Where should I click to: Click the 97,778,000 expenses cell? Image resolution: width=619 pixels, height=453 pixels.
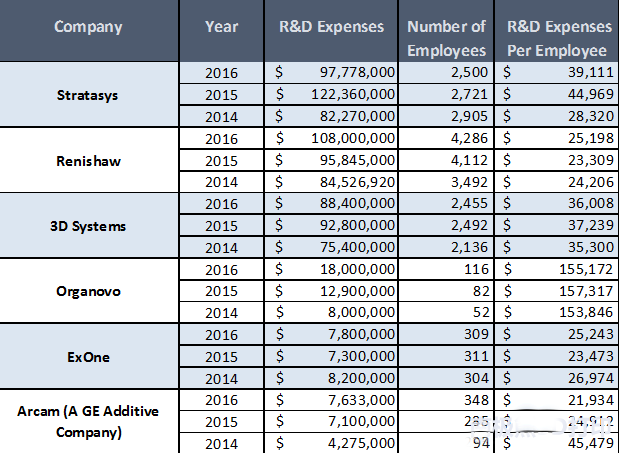pos(331,73)
